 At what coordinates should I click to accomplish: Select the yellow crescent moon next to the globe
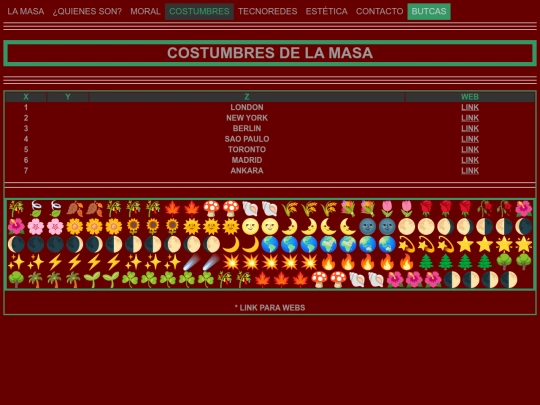(x=250, y=244)
